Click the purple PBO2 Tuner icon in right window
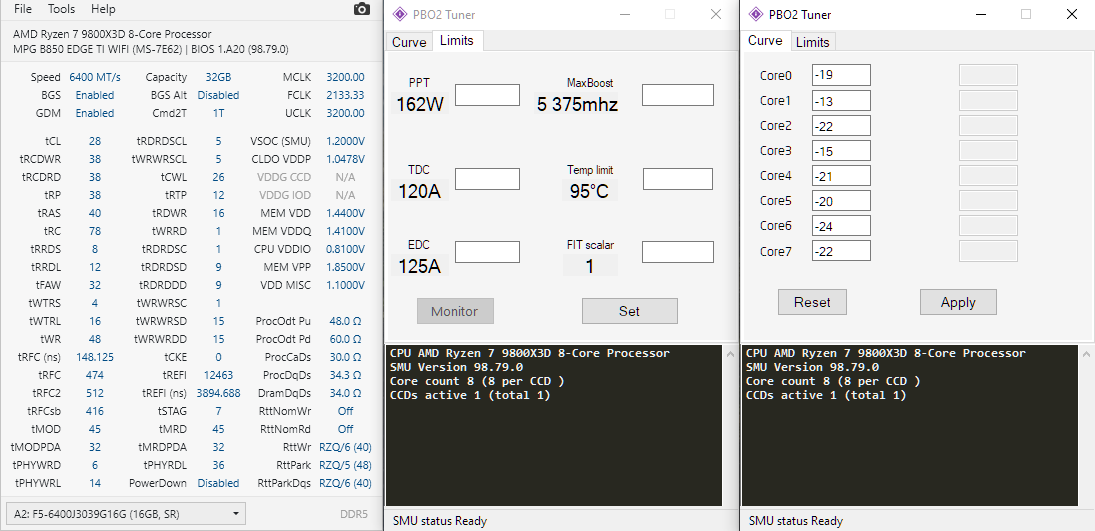1095x531 pixels. (755, 14)
